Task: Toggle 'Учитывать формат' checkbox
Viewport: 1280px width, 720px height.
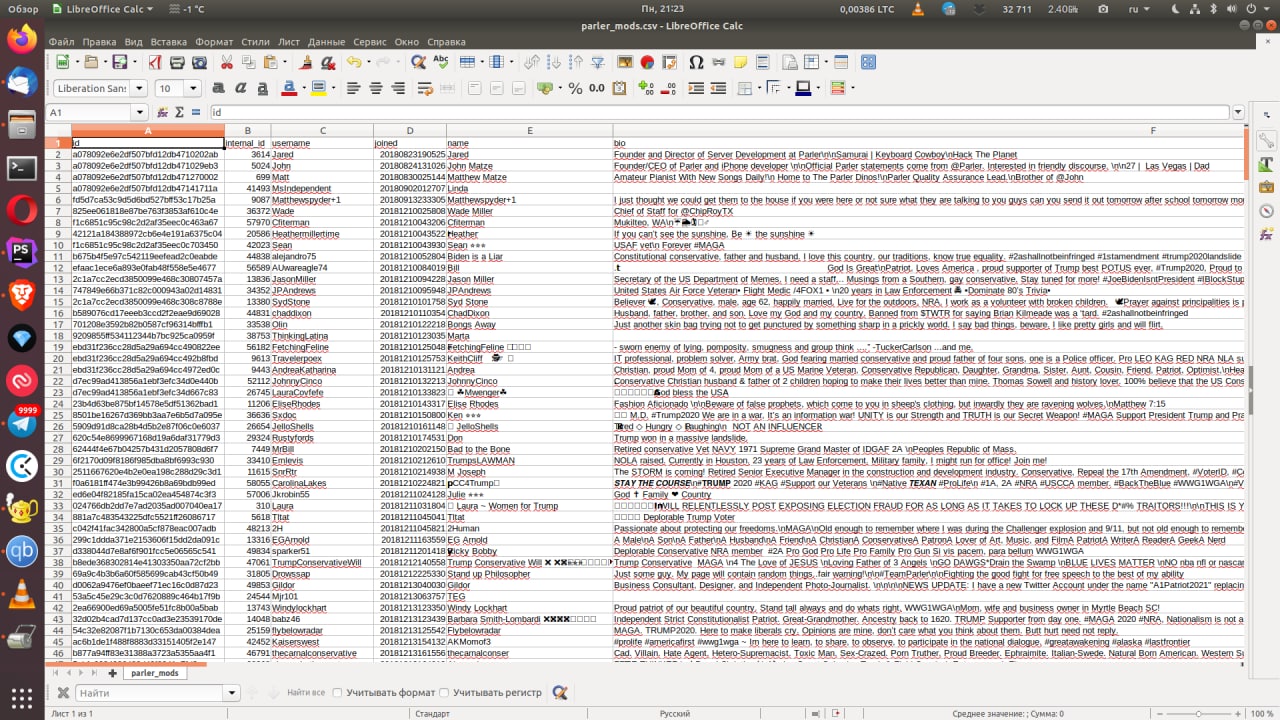Action: click(x=337, y=692)
